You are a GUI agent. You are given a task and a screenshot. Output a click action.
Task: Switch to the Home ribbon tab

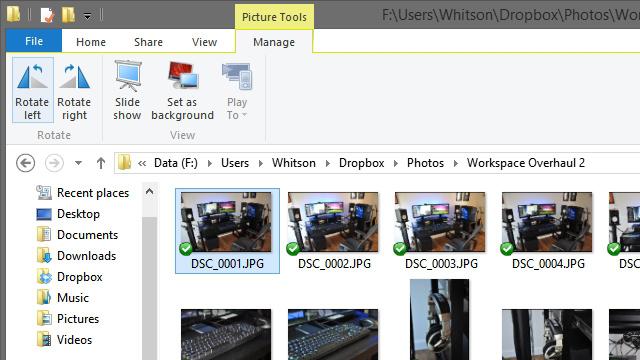(x=91, y=42)
